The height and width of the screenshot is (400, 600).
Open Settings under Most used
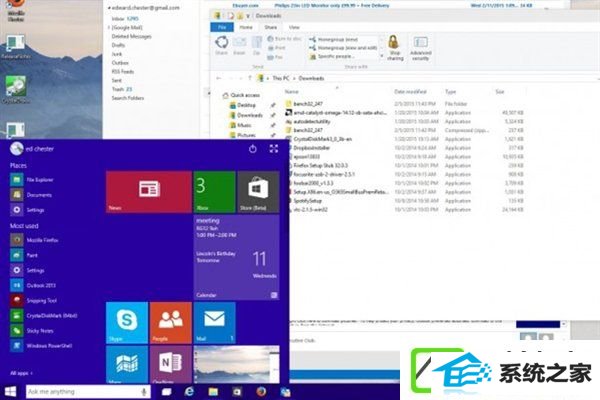coord(28,270)
